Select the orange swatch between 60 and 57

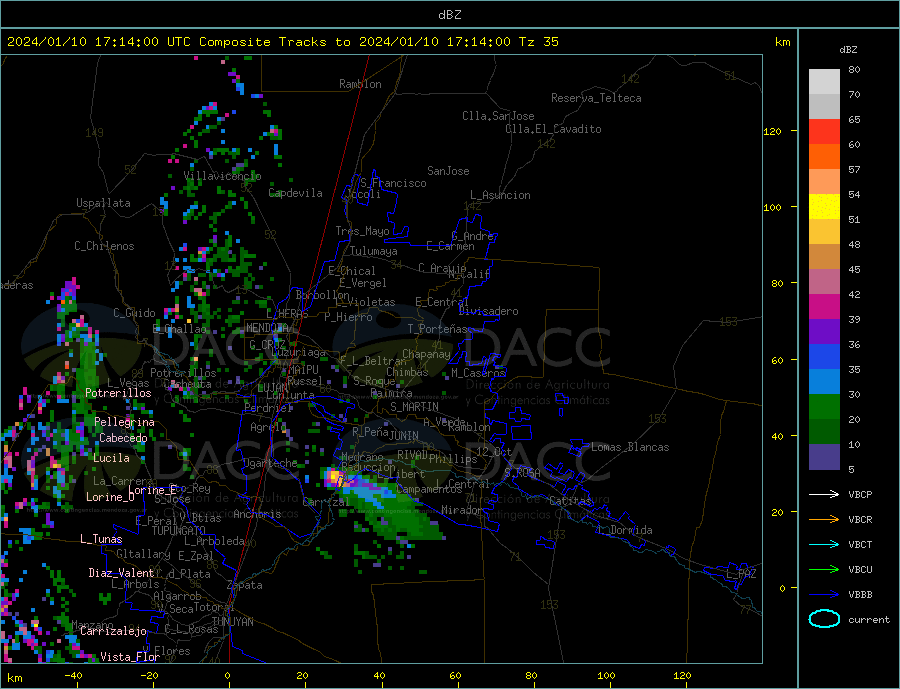coord(824,157)
